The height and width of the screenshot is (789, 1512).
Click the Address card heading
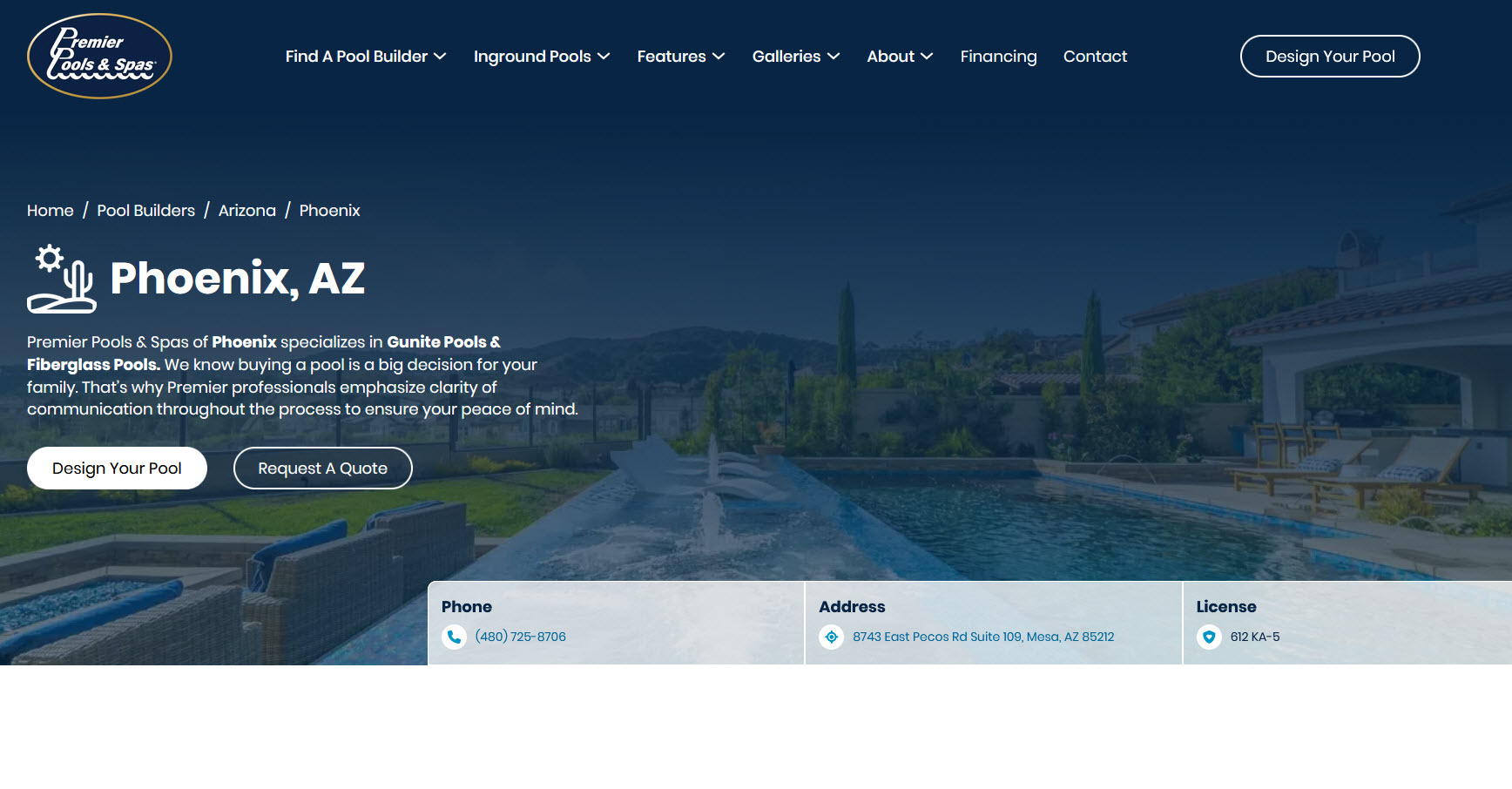tap(852, 607)
